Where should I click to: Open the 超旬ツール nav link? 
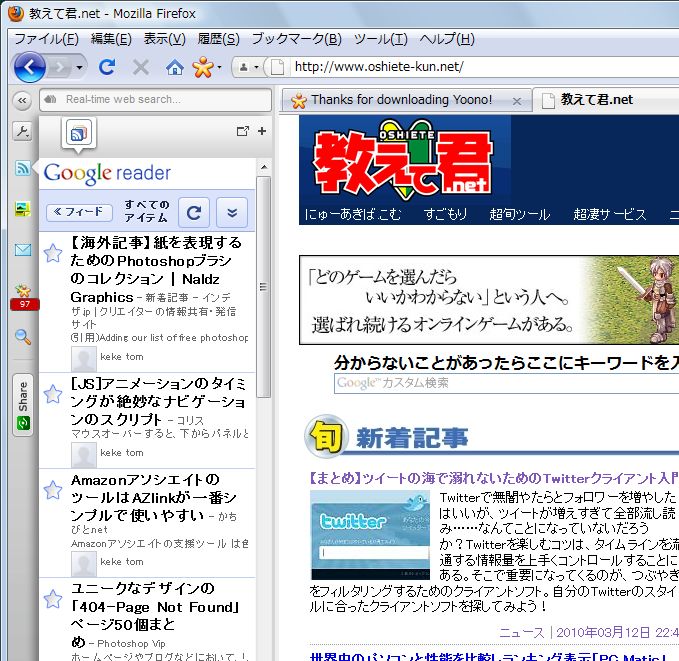point(520,214)
